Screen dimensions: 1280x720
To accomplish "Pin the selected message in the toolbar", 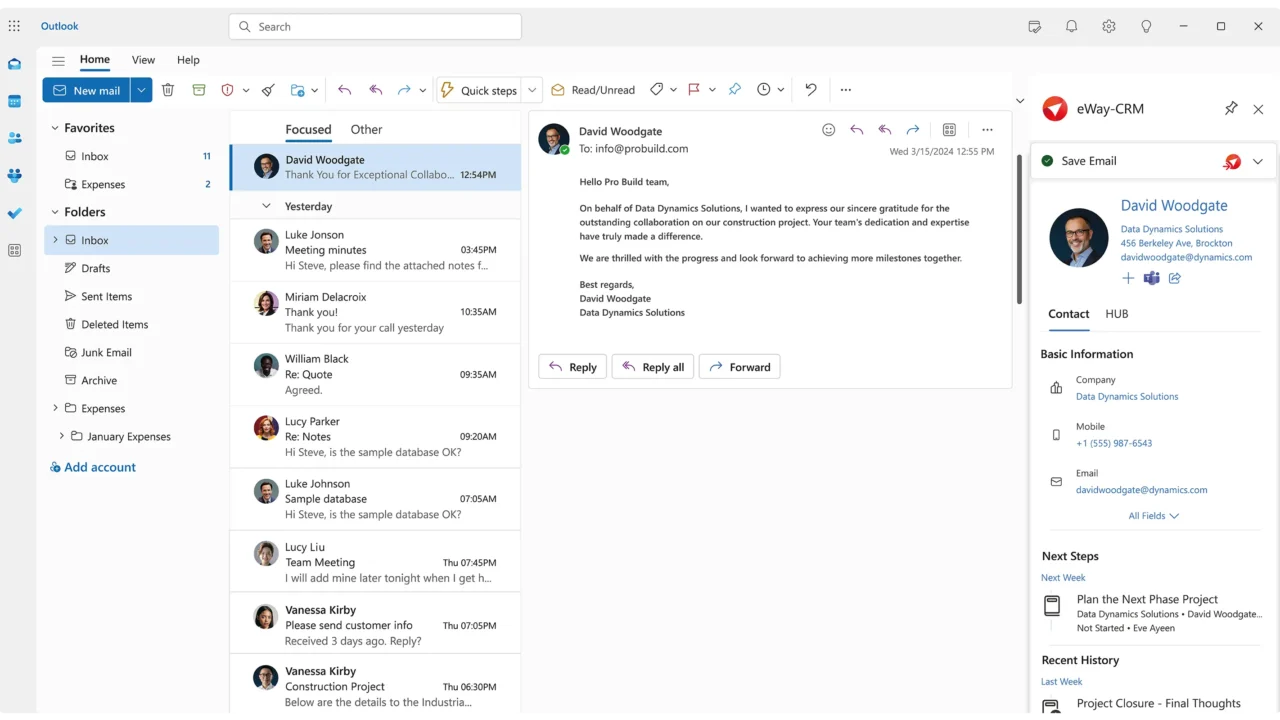I will [x=734, y=90].
